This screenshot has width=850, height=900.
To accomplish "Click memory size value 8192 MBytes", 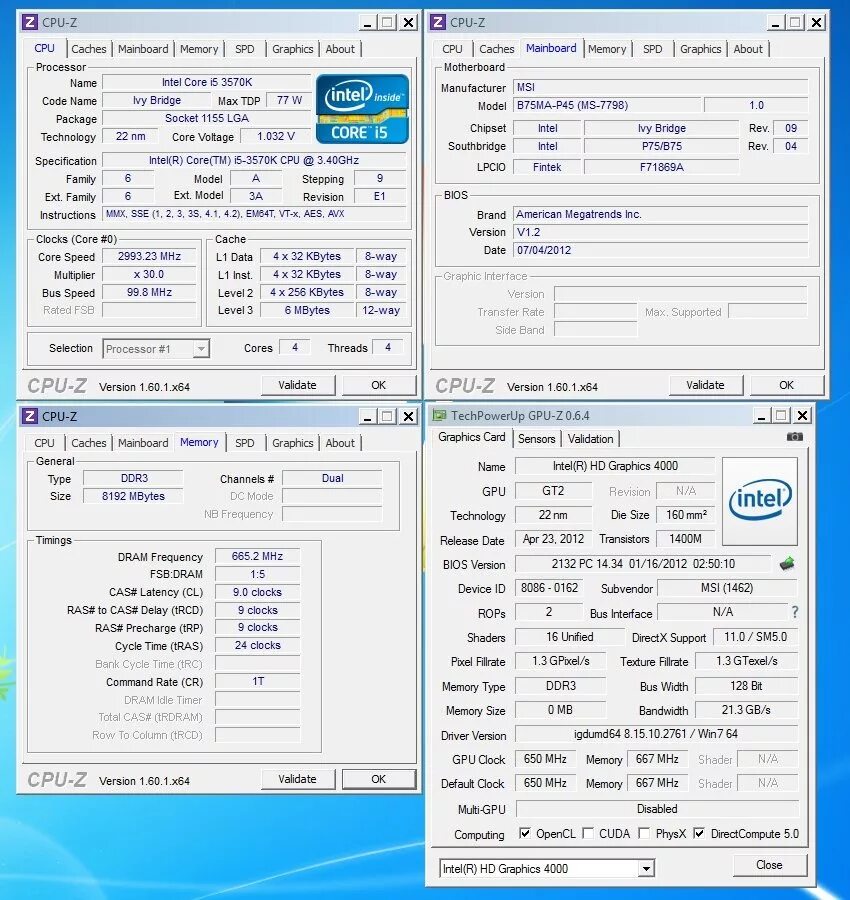I will [x=133, y=496].
